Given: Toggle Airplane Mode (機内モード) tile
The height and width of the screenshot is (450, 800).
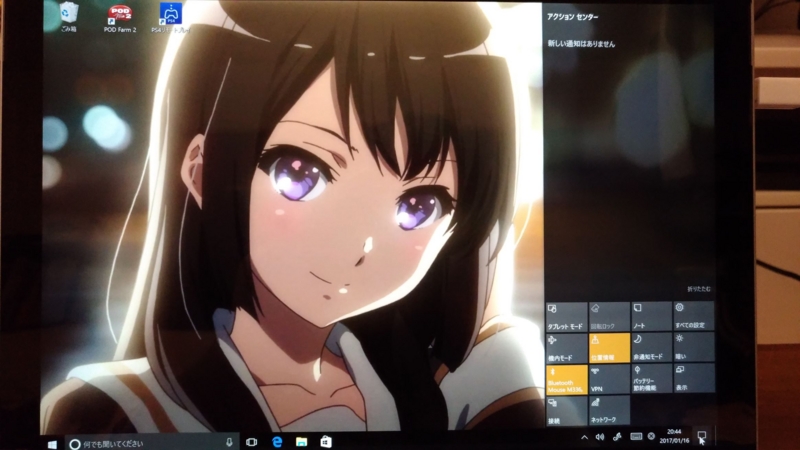Looking at the screenshot, I should click(566, 348).
